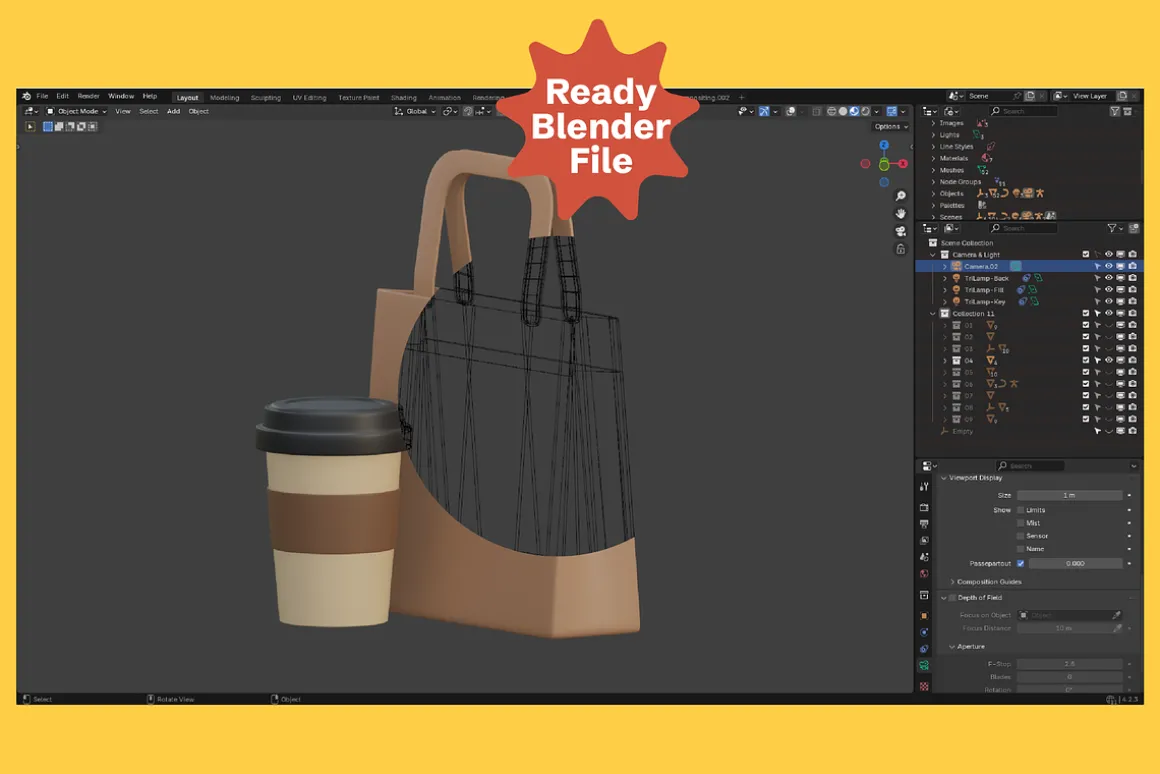
Task: Select the first box-select mode icon
Action: (x=47, y=127)
